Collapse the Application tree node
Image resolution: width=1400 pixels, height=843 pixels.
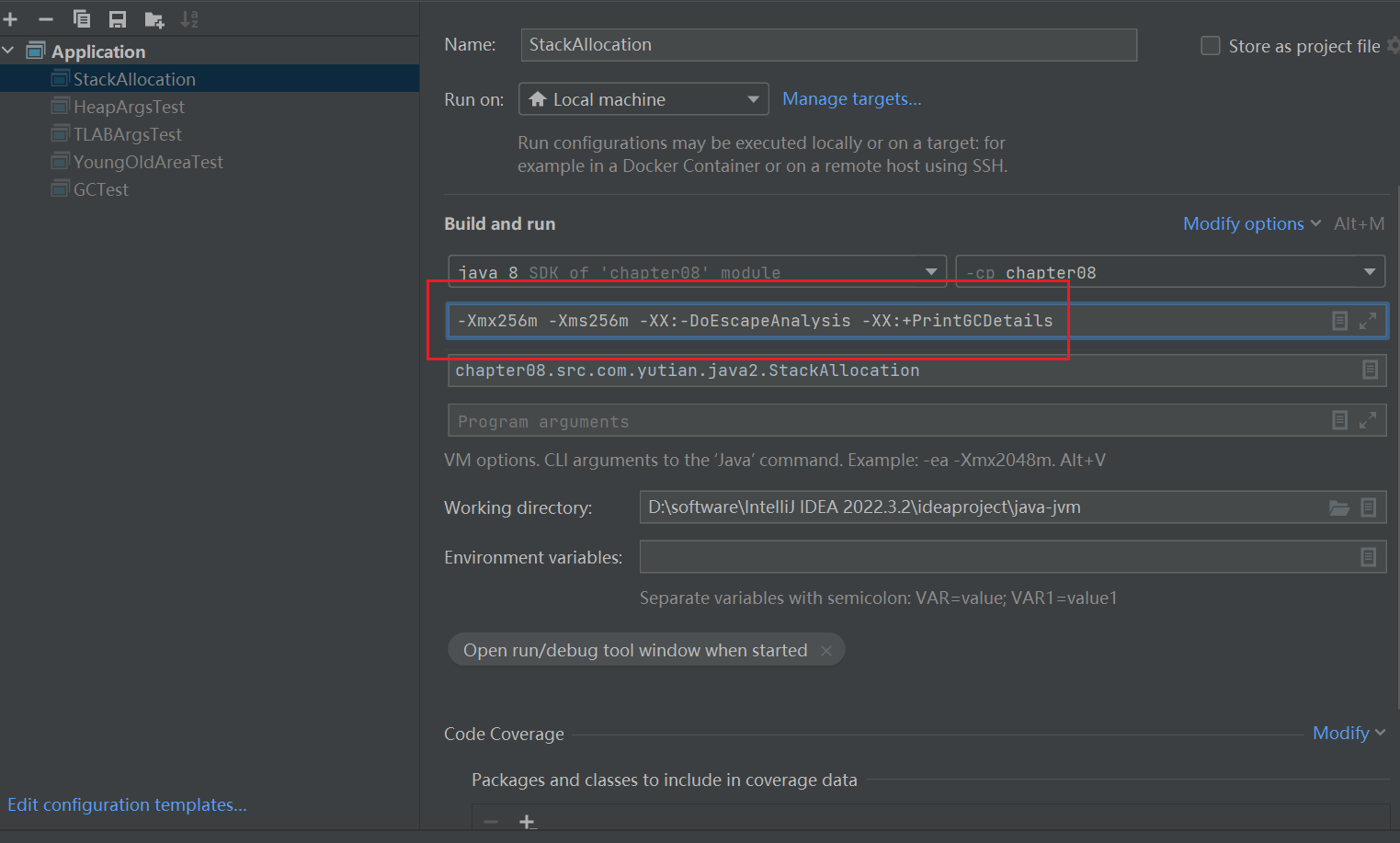point(9,51)
